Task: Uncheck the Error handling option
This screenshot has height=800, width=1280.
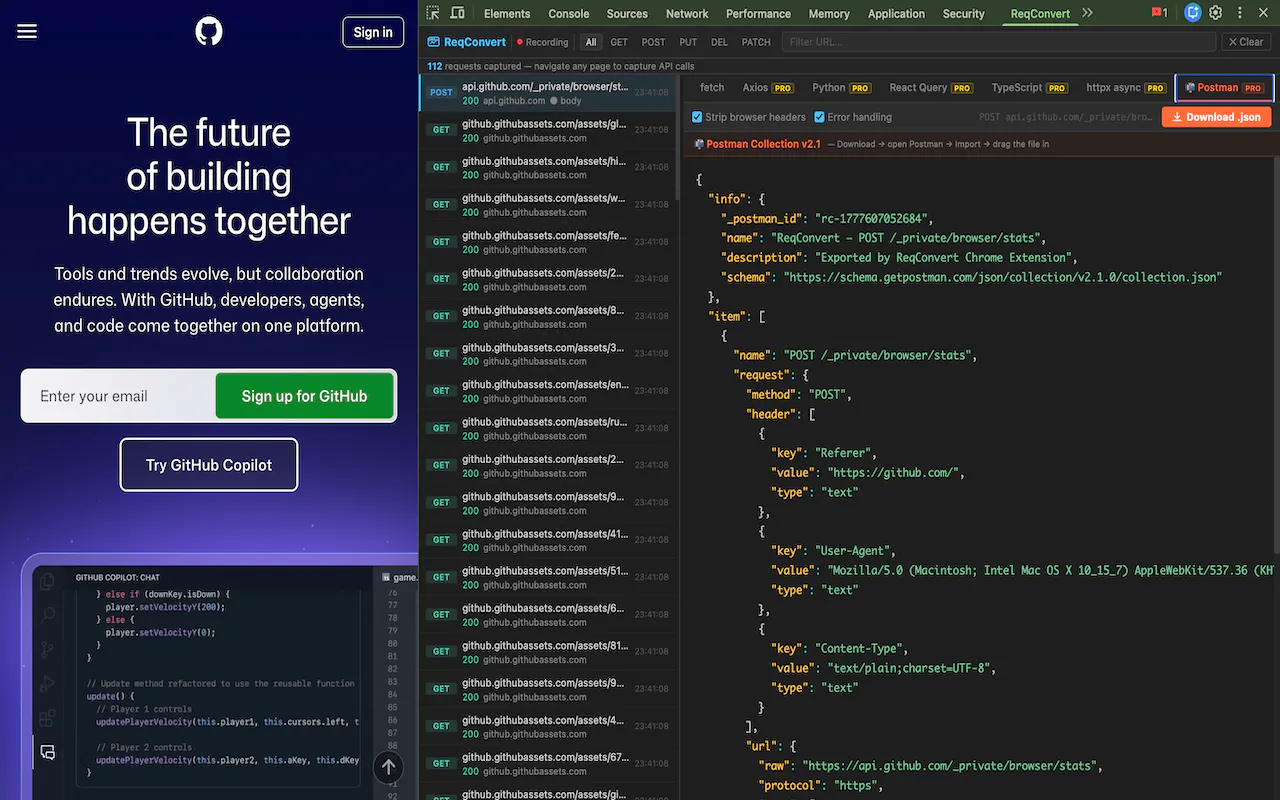Action: [819, 117]
